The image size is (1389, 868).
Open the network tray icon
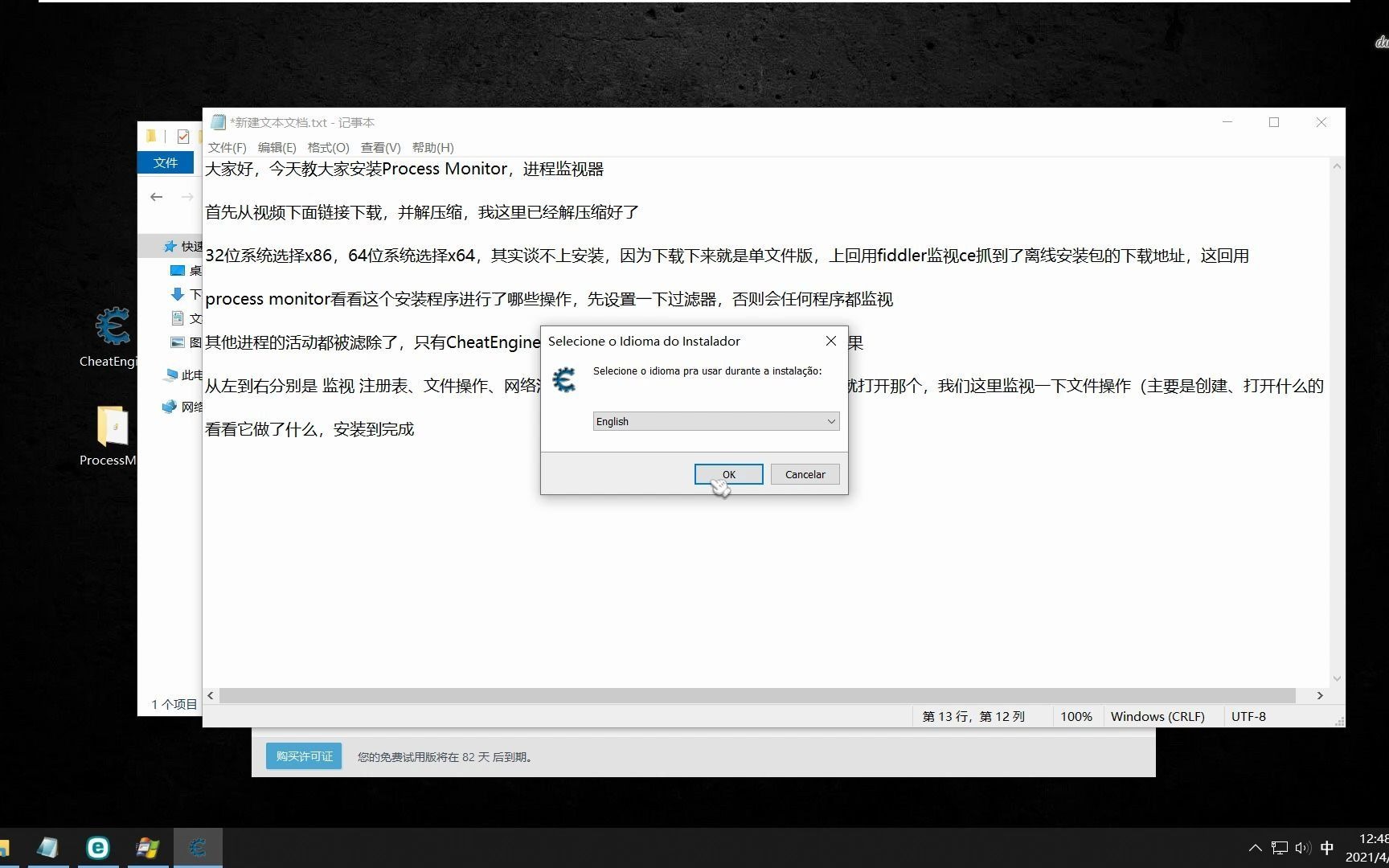(1280, 848)
